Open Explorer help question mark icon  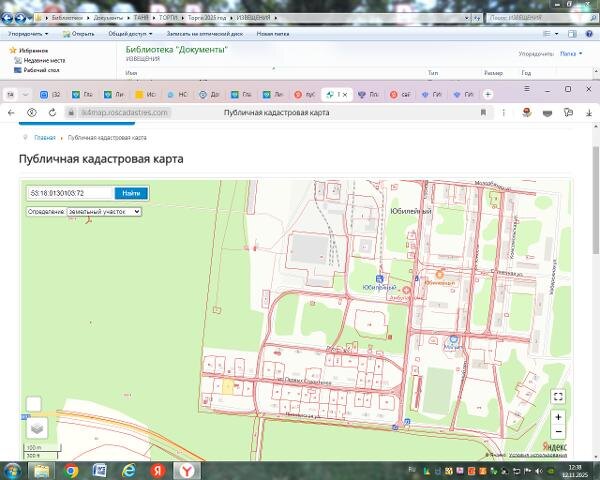(589, 34)
